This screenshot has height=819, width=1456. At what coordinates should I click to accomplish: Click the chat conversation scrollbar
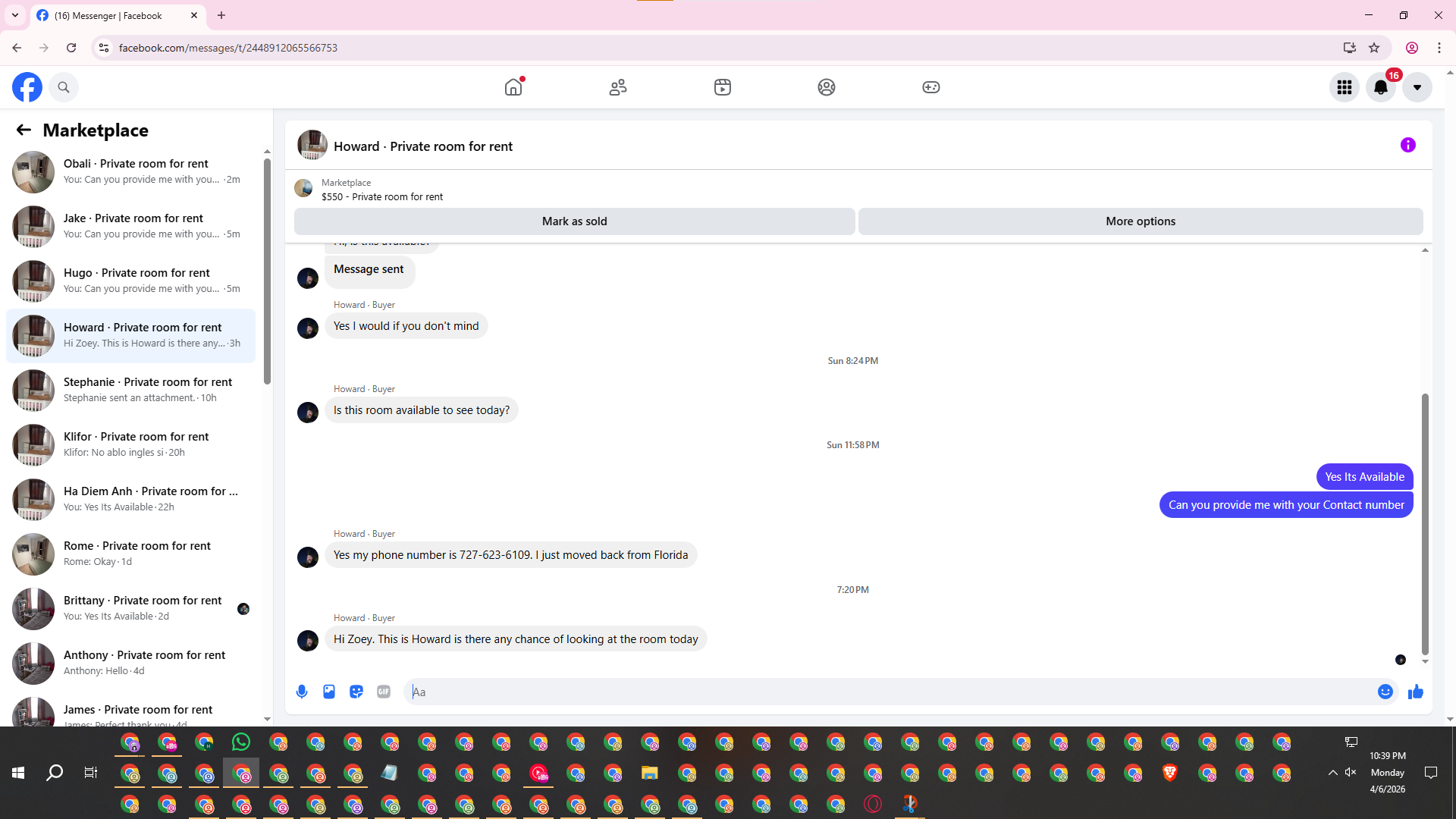[x=1425, y=523]
